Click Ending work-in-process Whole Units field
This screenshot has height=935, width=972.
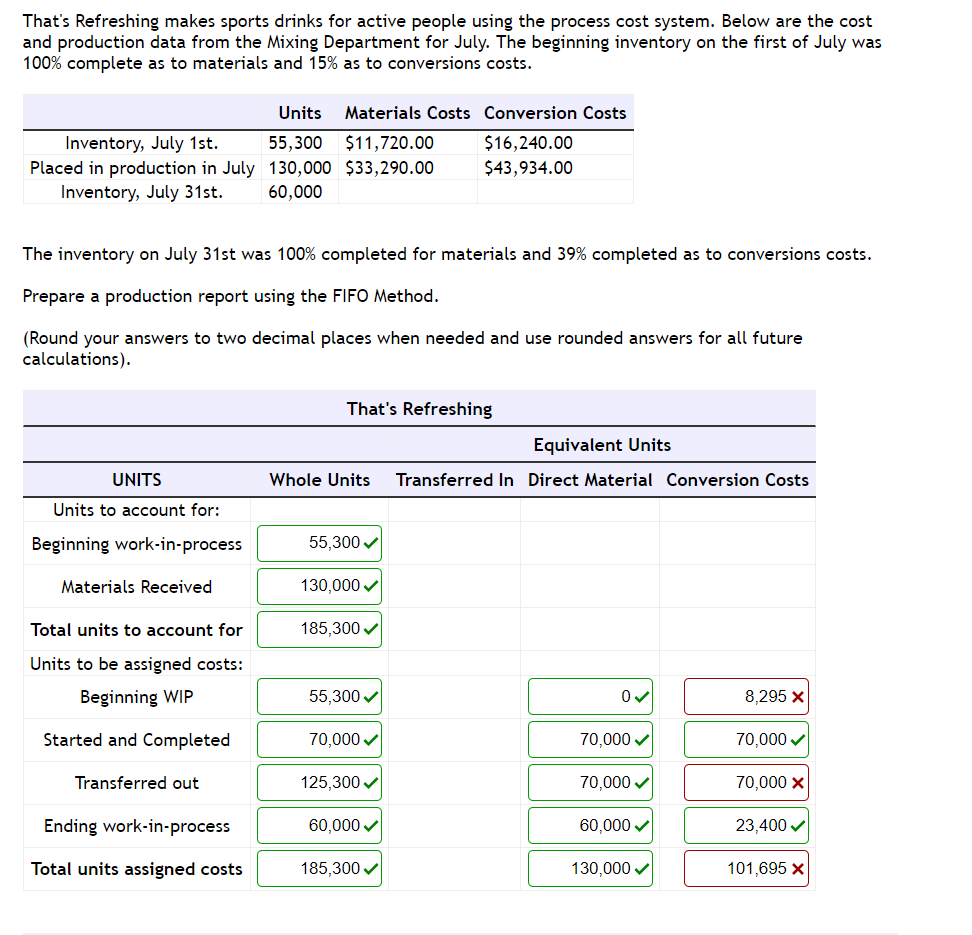(x=319, y=825)
